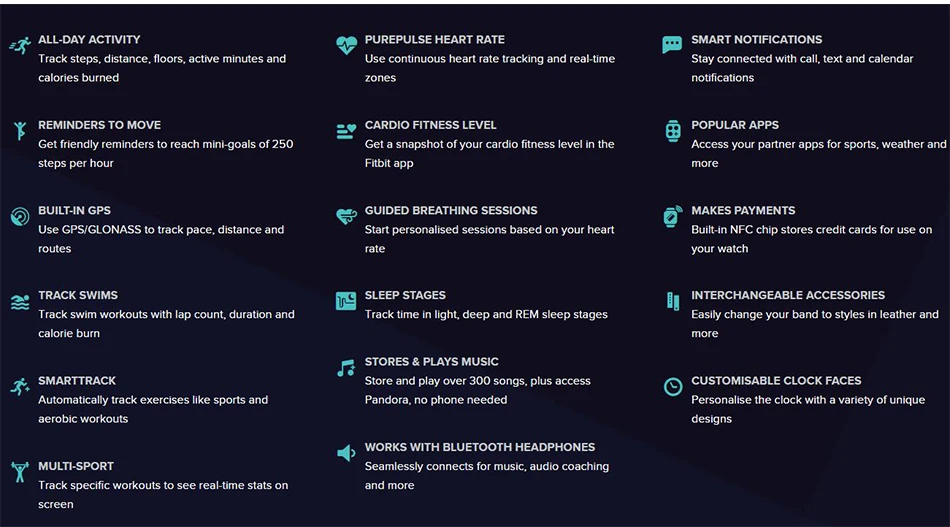Click the Reminders to Move stretching figure icon
The width and height of the screenshot is (950, 527).
pyautogui.click(x=20, y=130)
